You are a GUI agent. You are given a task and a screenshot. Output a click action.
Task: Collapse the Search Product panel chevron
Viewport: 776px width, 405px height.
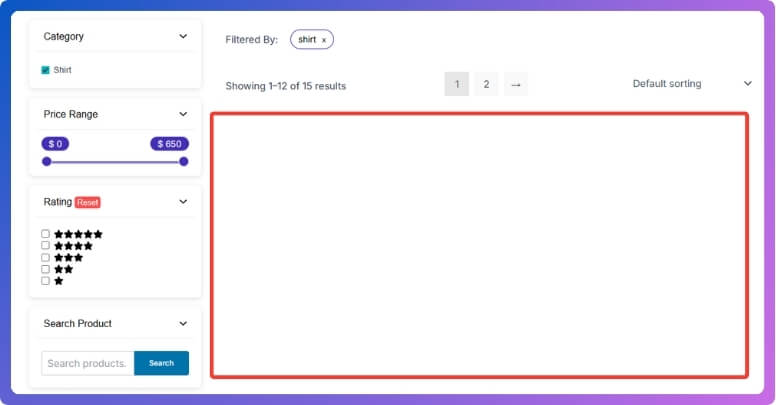pos(183,323)
